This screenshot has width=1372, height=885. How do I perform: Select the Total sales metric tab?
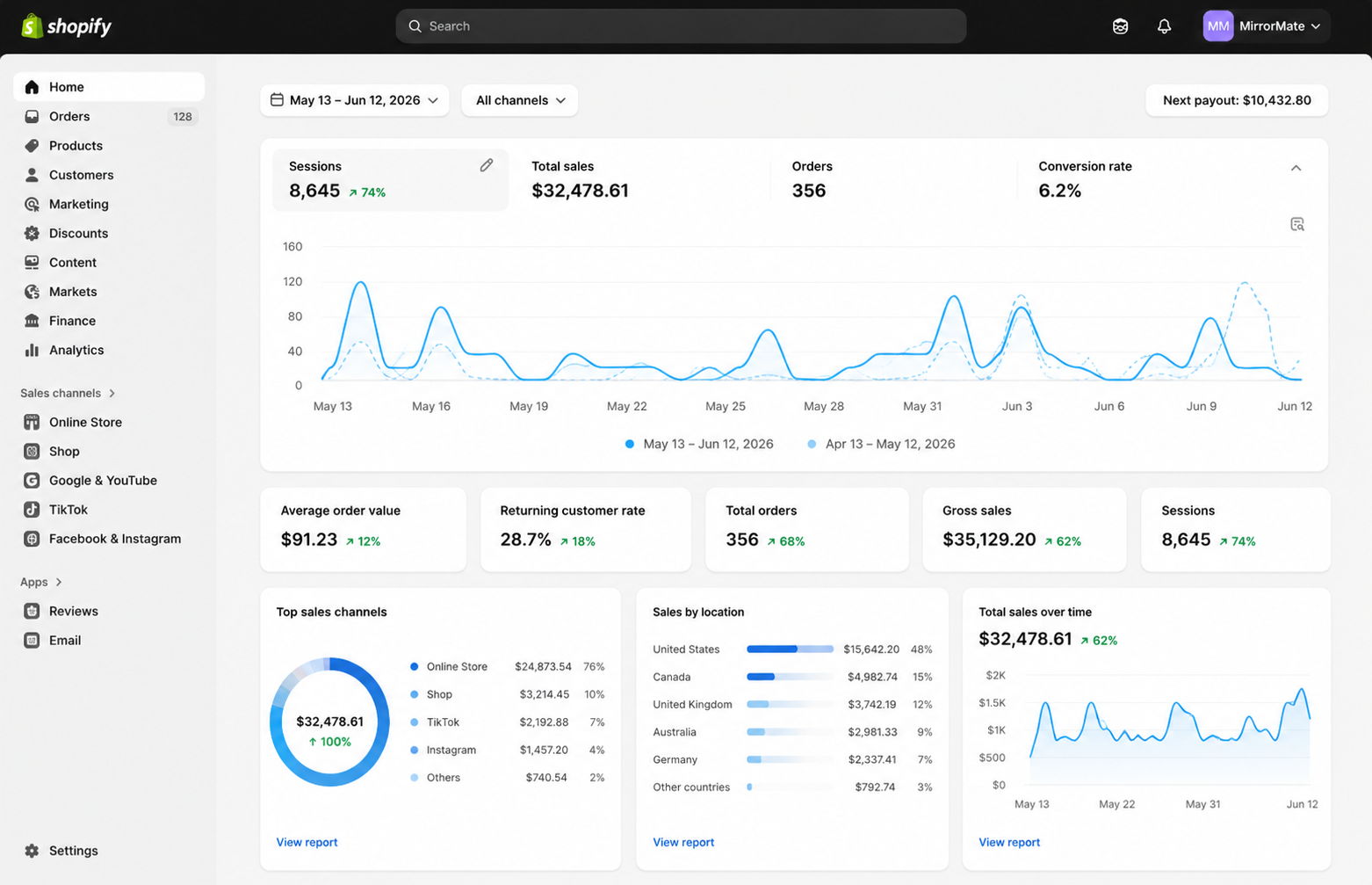pos(639,179)
